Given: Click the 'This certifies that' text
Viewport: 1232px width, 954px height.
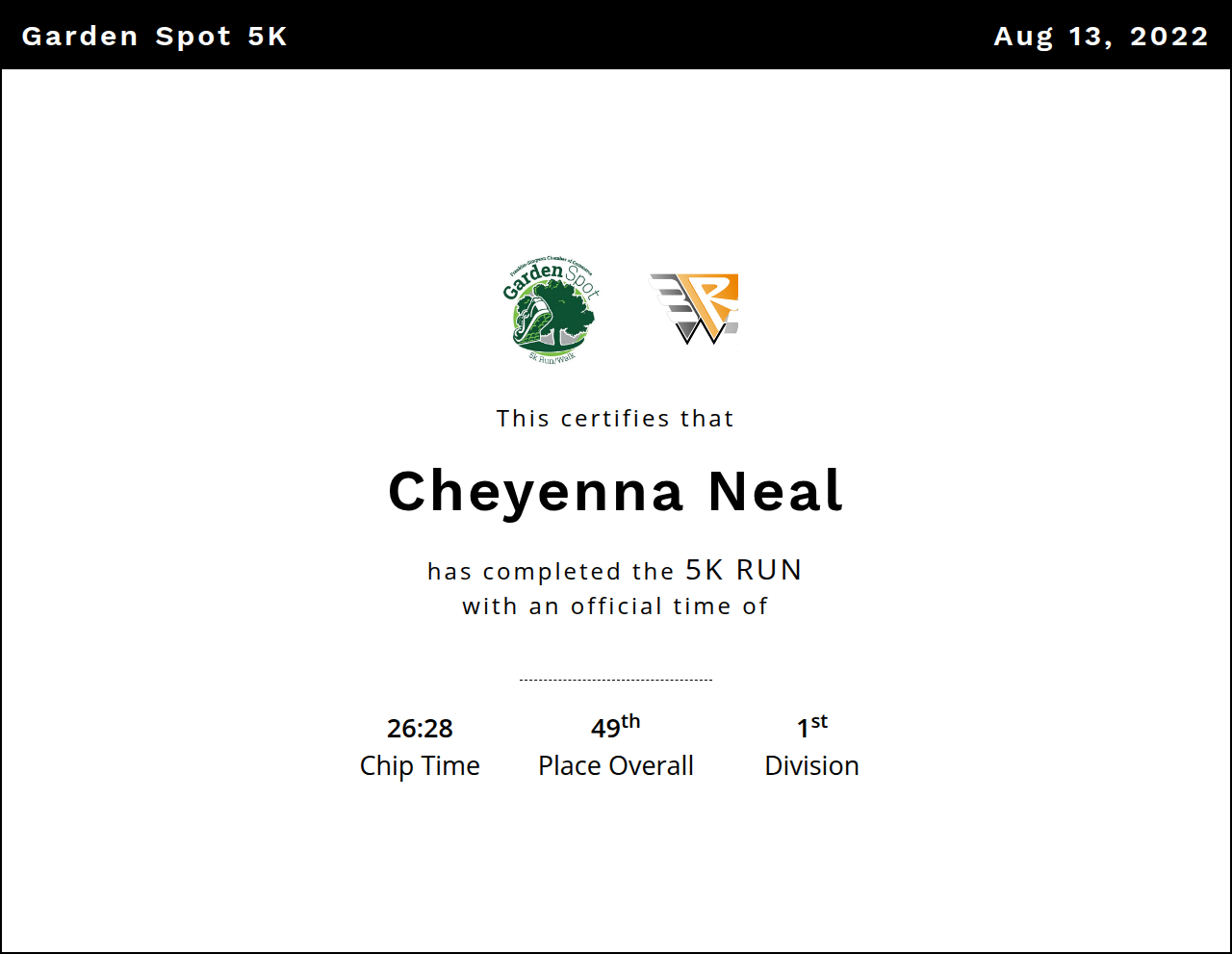Looking at the screenshot, I should coord(615,419).
